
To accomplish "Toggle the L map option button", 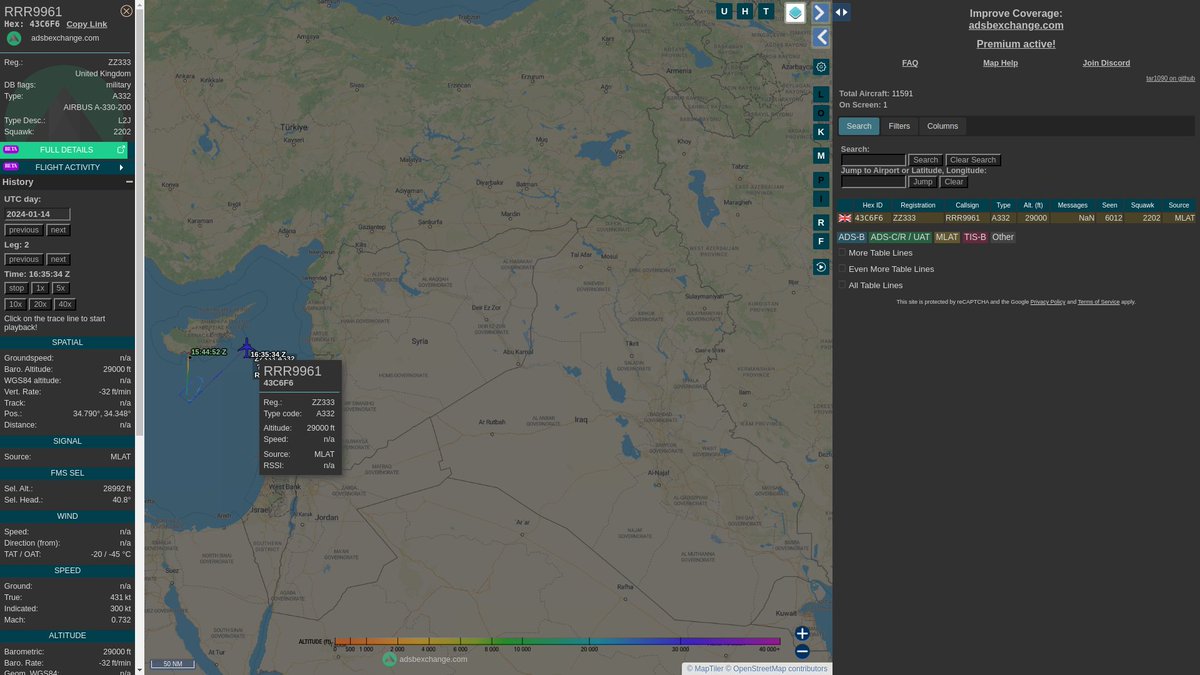I will coord(821,94).
